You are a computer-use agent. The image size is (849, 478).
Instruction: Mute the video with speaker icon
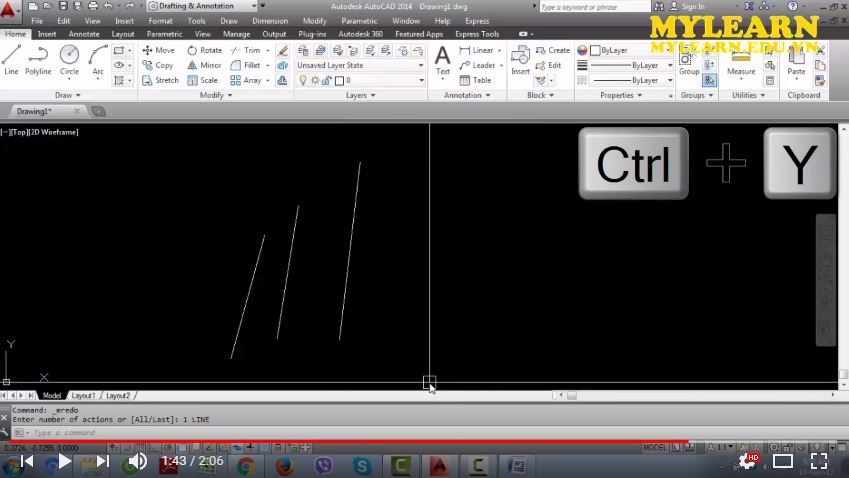point(138,461)
